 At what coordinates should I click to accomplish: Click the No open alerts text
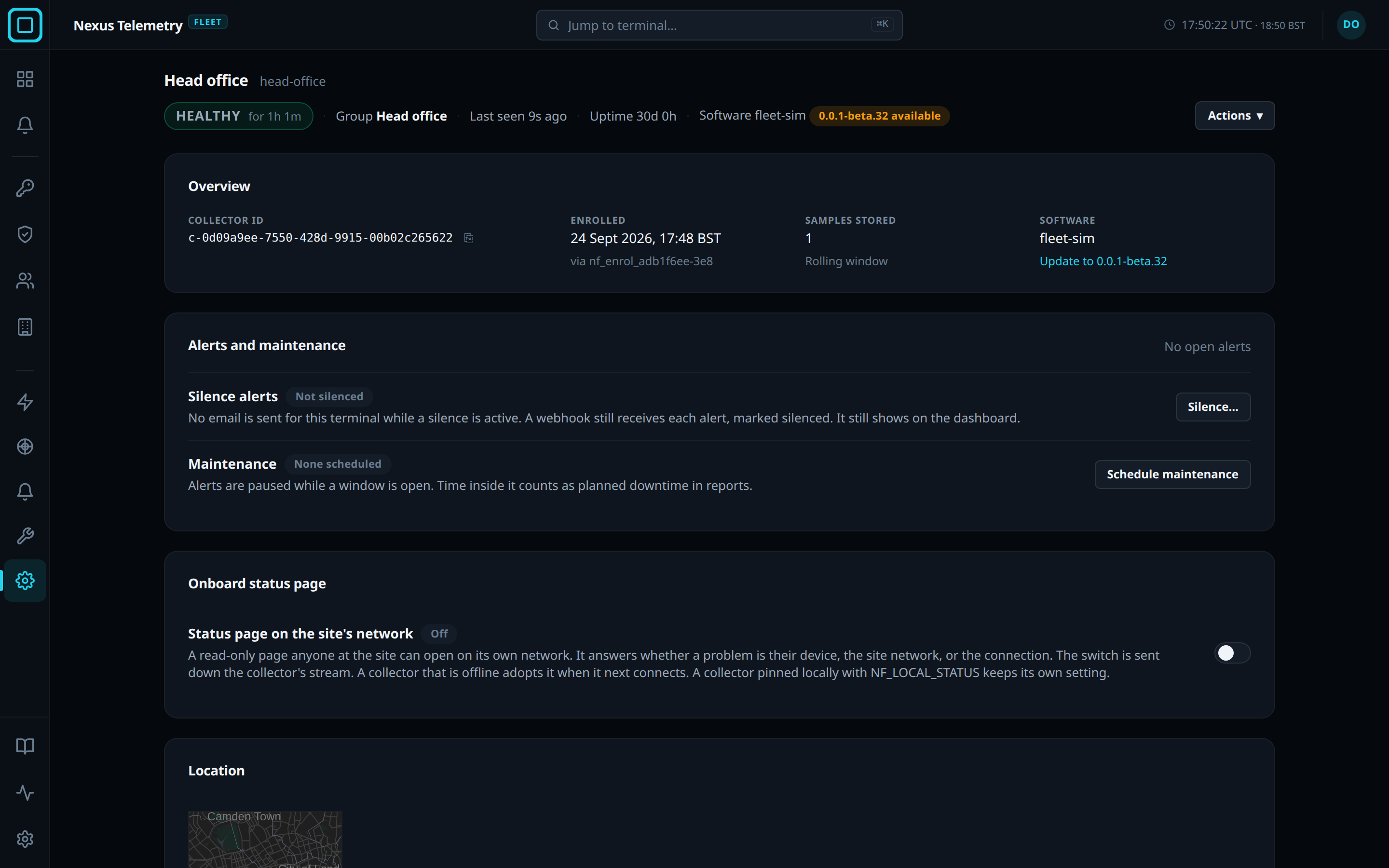(1207, 347)
